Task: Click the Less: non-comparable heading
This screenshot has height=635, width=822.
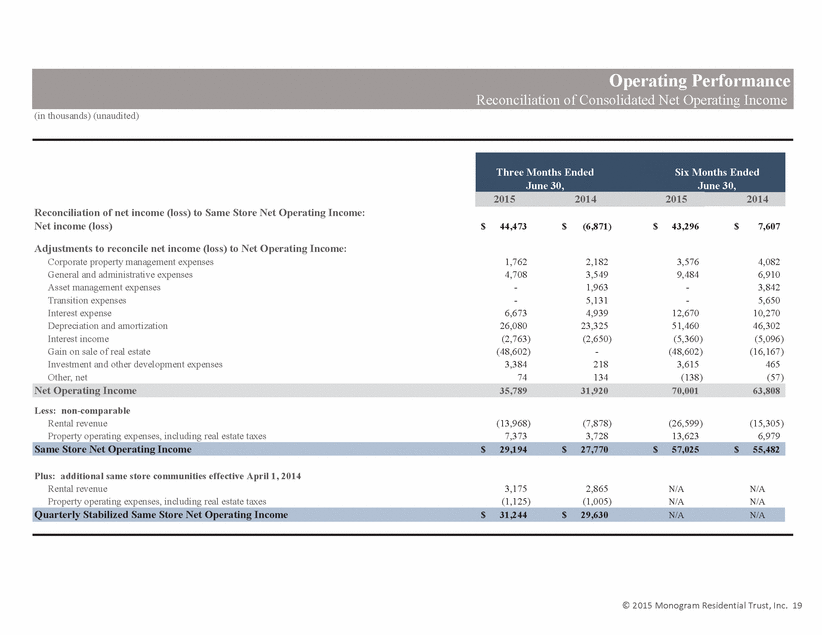Action: [x=82, y=411]
